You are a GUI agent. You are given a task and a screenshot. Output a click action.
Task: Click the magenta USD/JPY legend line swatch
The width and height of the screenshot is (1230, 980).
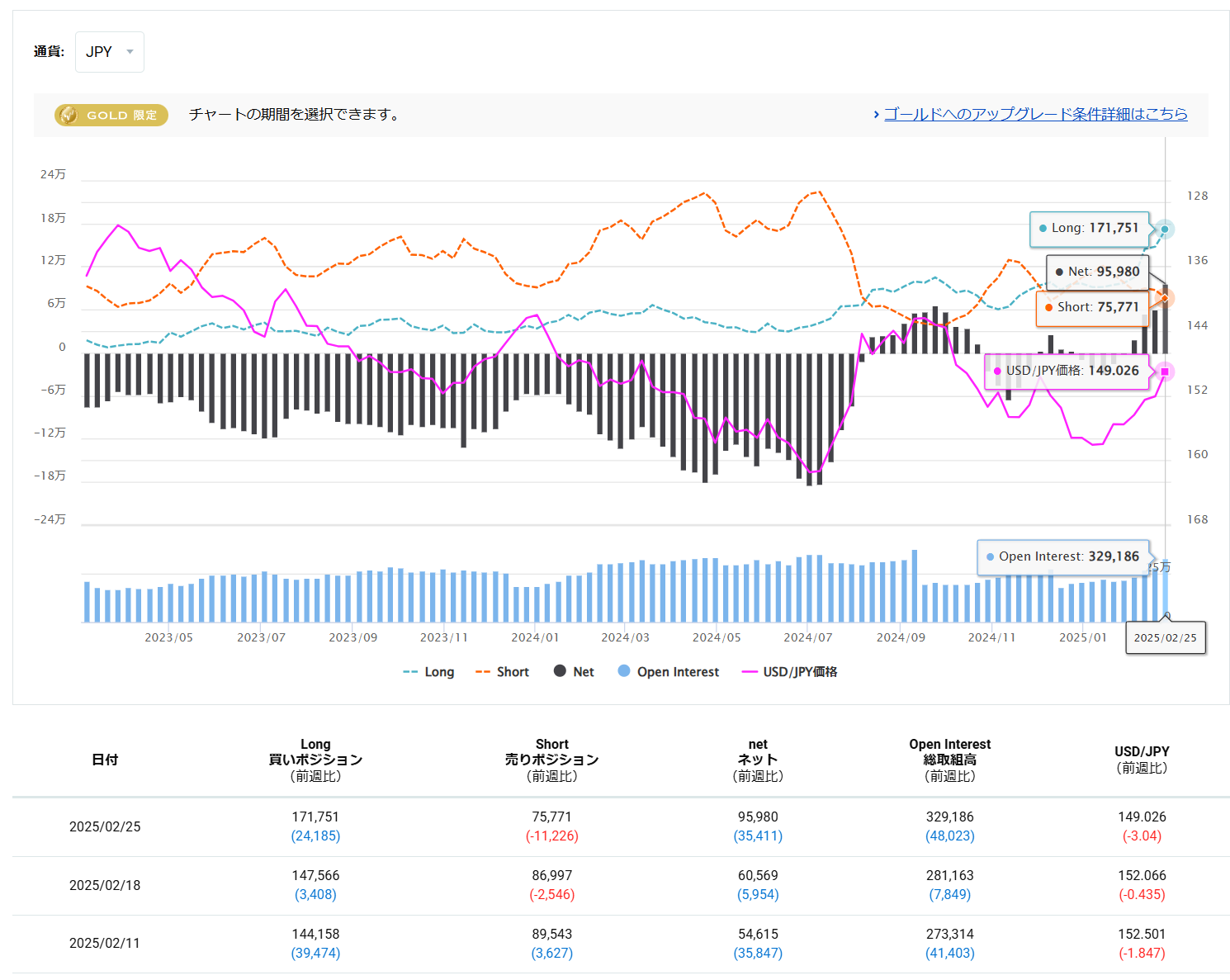[x=750, y=672]
